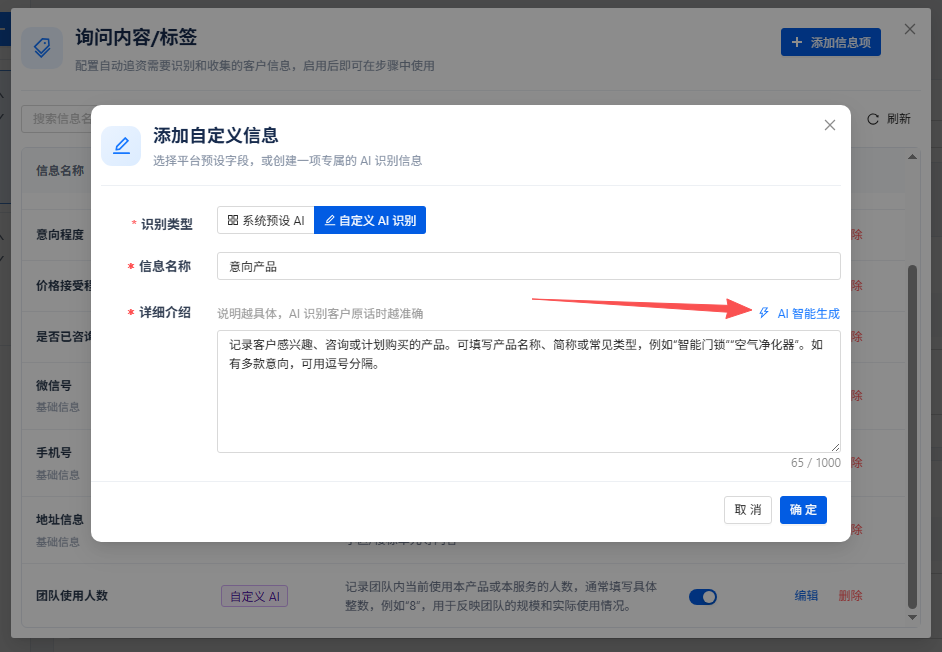Click the 基础信息 label under 手机号

tap(58, 475)
